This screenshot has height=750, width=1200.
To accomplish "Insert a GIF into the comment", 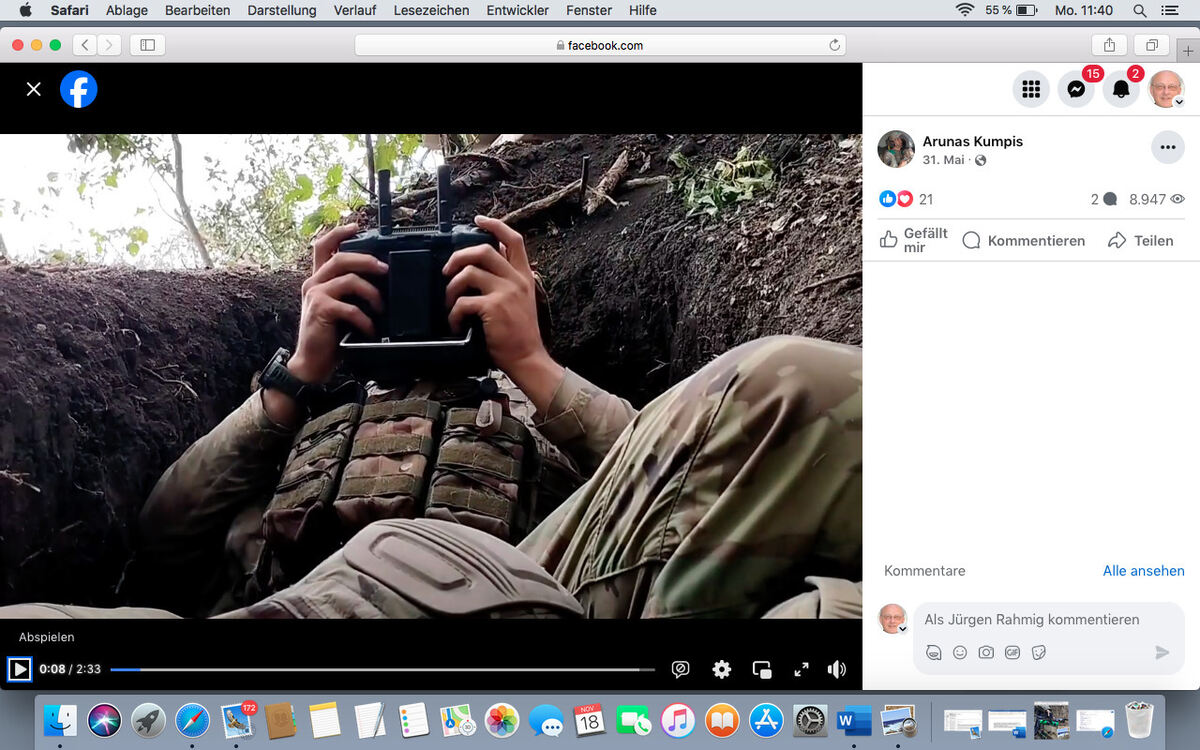I will 1012,652.
